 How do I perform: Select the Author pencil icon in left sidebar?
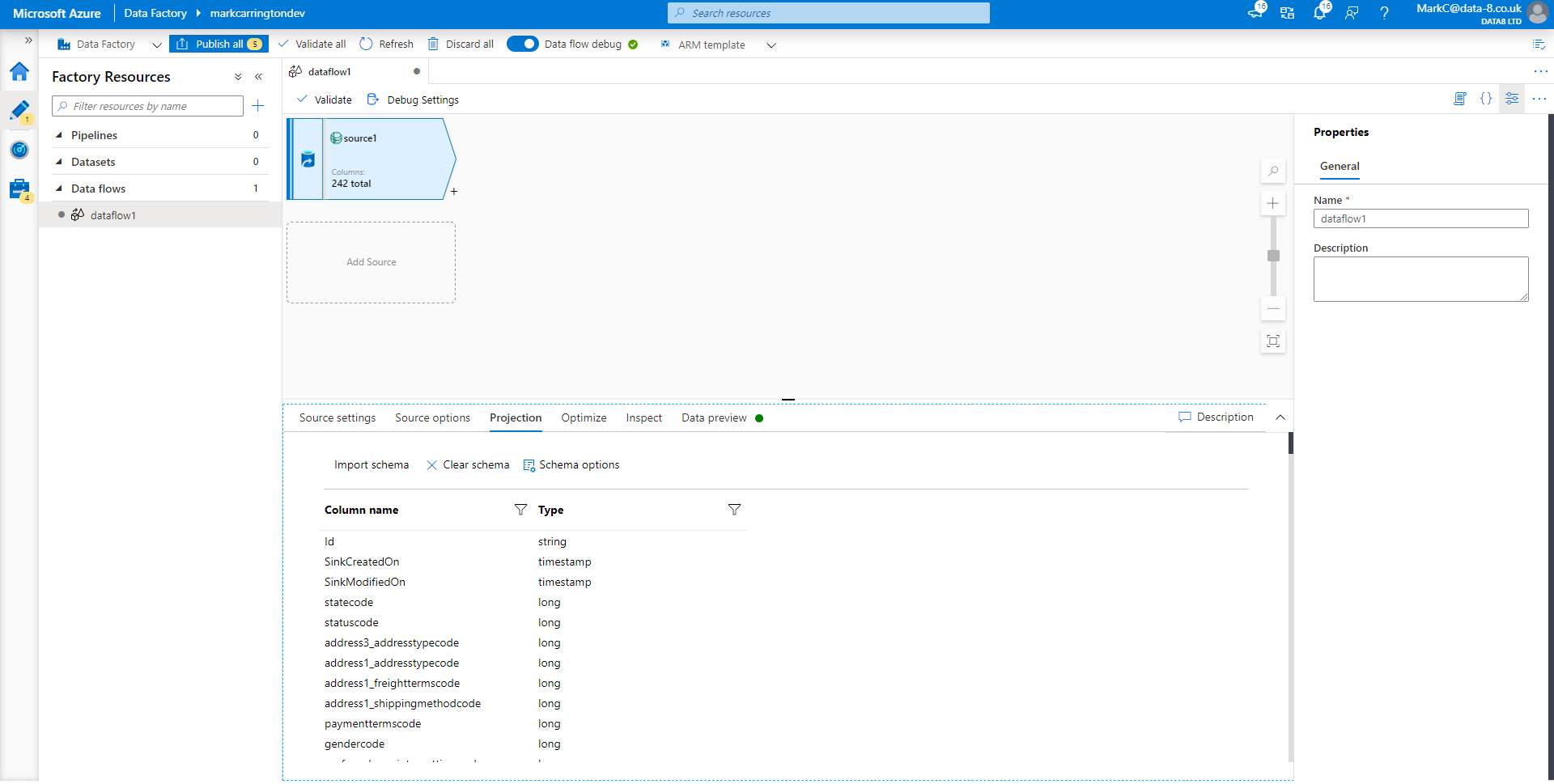[19, 110]
